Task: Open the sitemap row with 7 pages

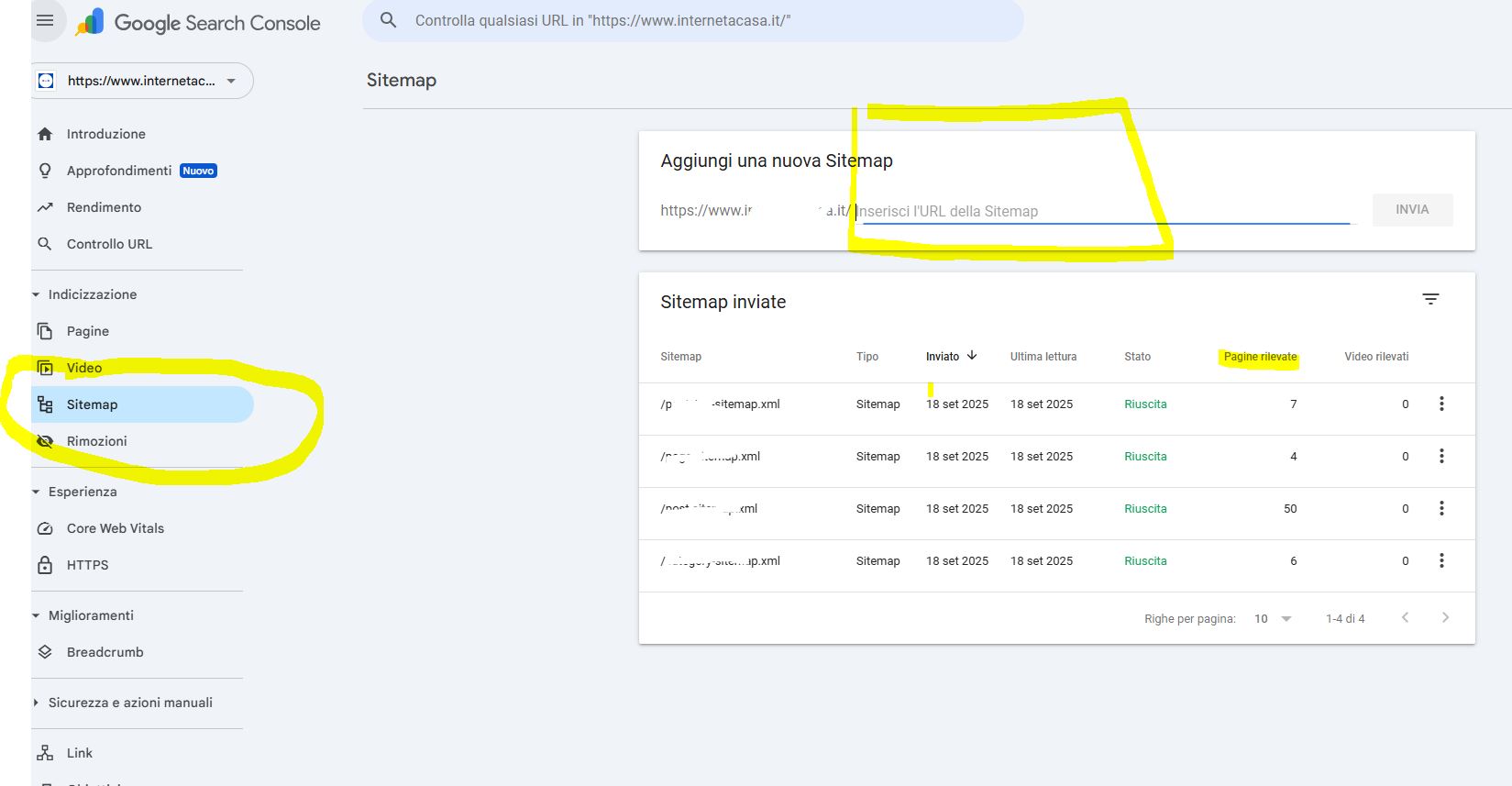Action: (1056, 409)
